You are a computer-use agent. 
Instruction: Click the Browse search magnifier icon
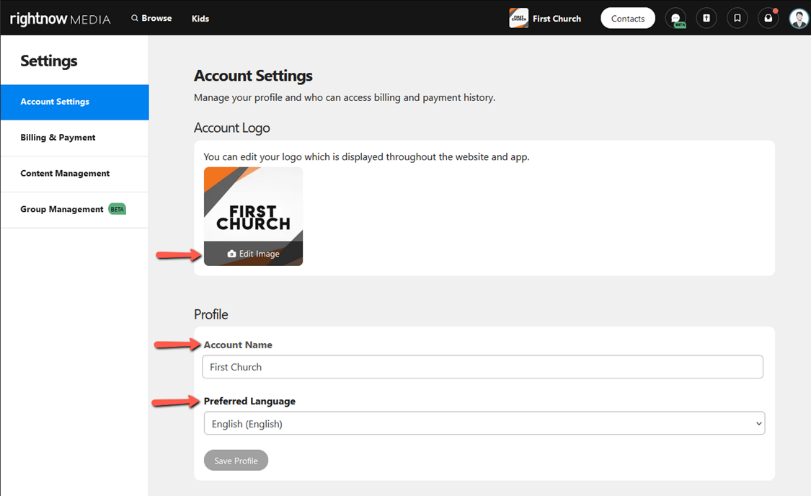pos(135,18)
